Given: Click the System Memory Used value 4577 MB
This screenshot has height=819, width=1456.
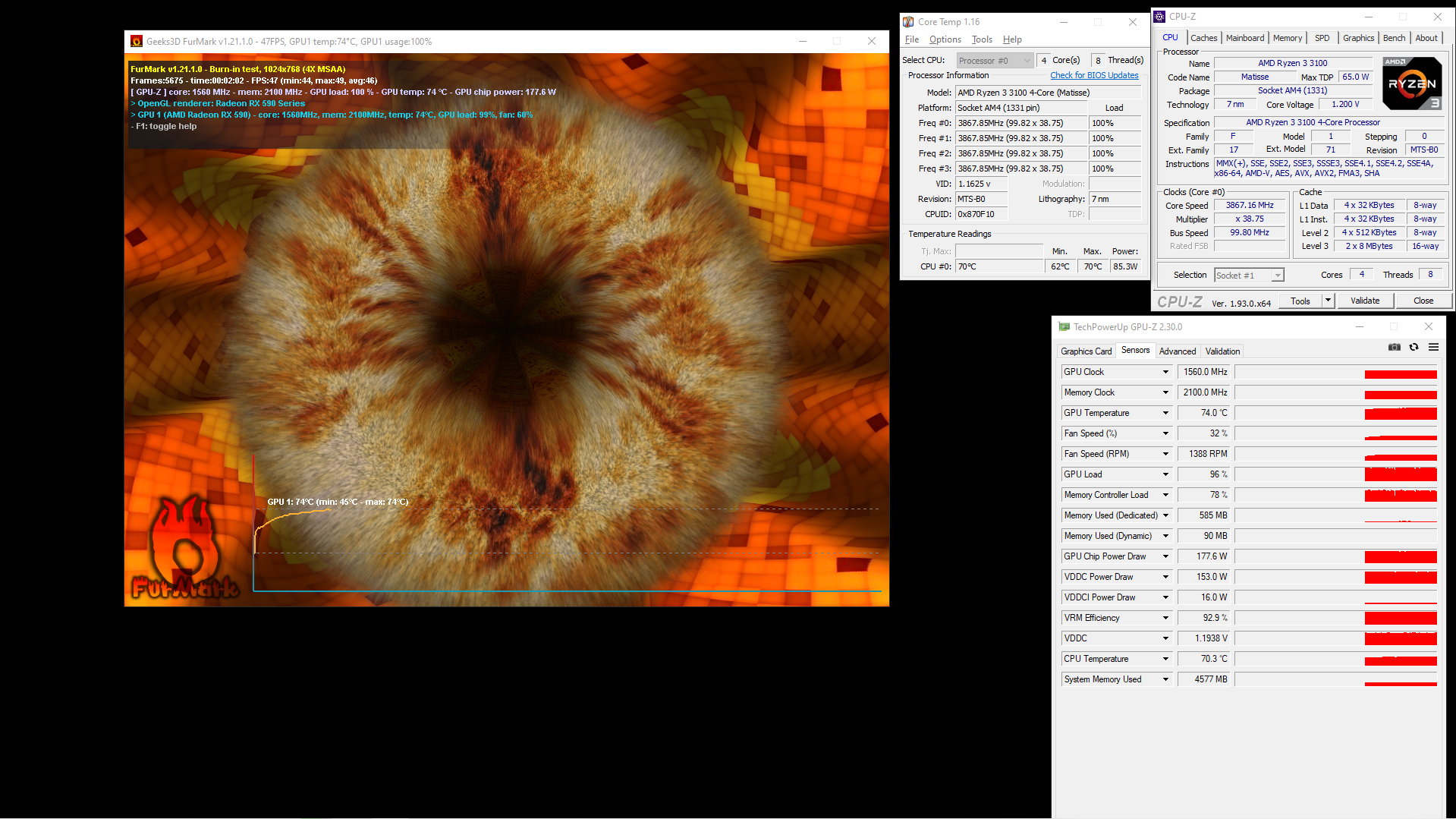Looking at the screenshot, I should (1204, 679).
